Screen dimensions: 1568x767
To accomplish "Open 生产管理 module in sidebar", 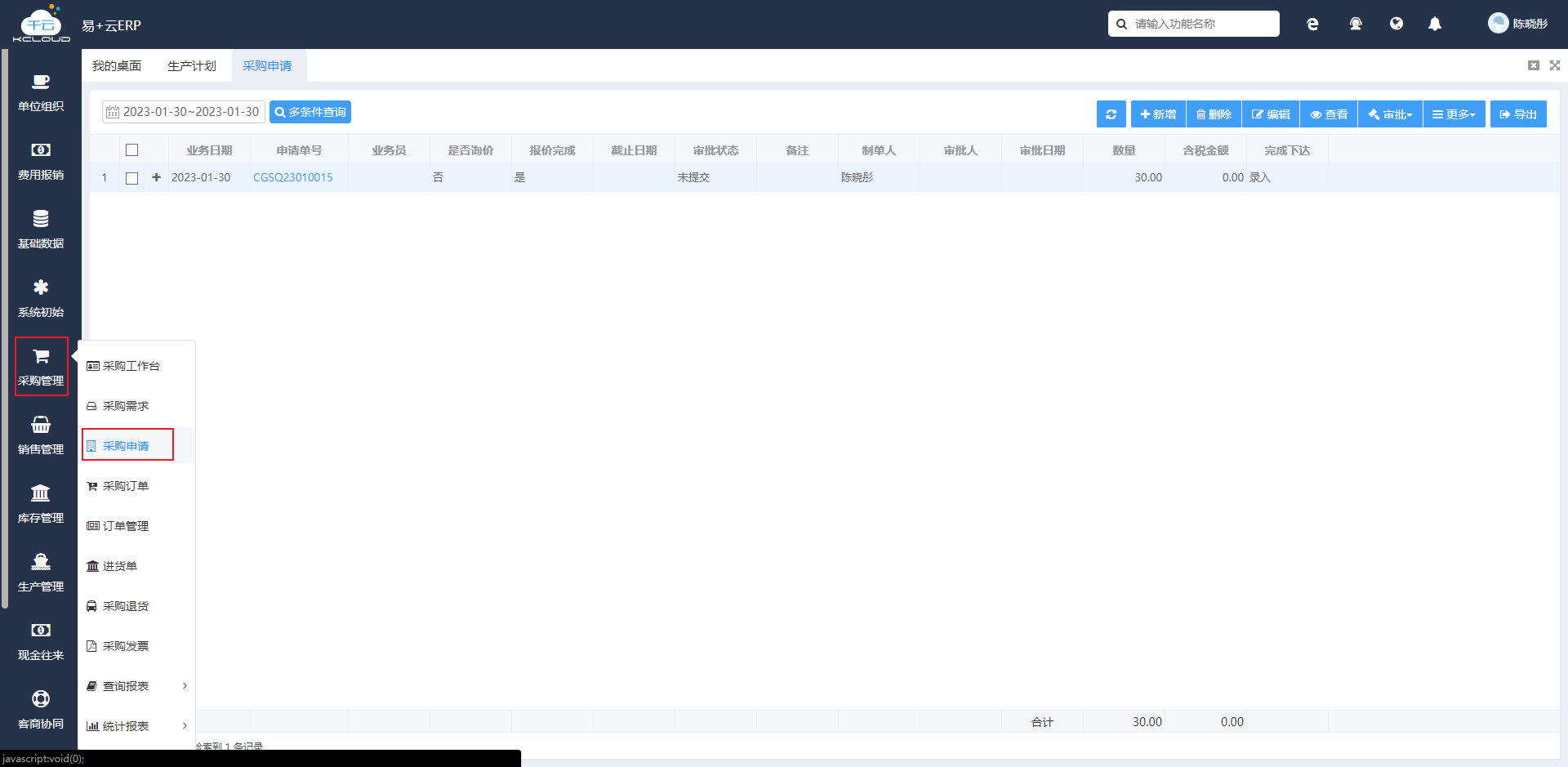I will click(x=41, y=573).
